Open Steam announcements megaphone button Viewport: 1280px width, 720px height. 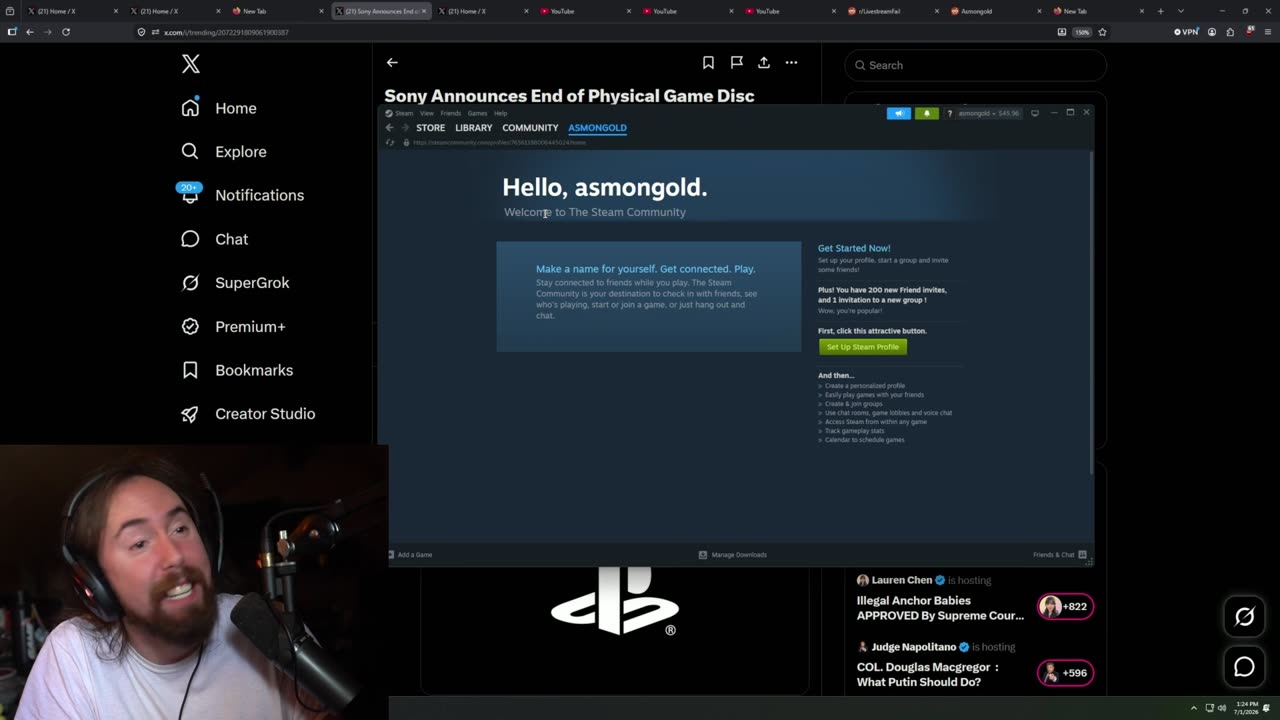pos(898,113)
